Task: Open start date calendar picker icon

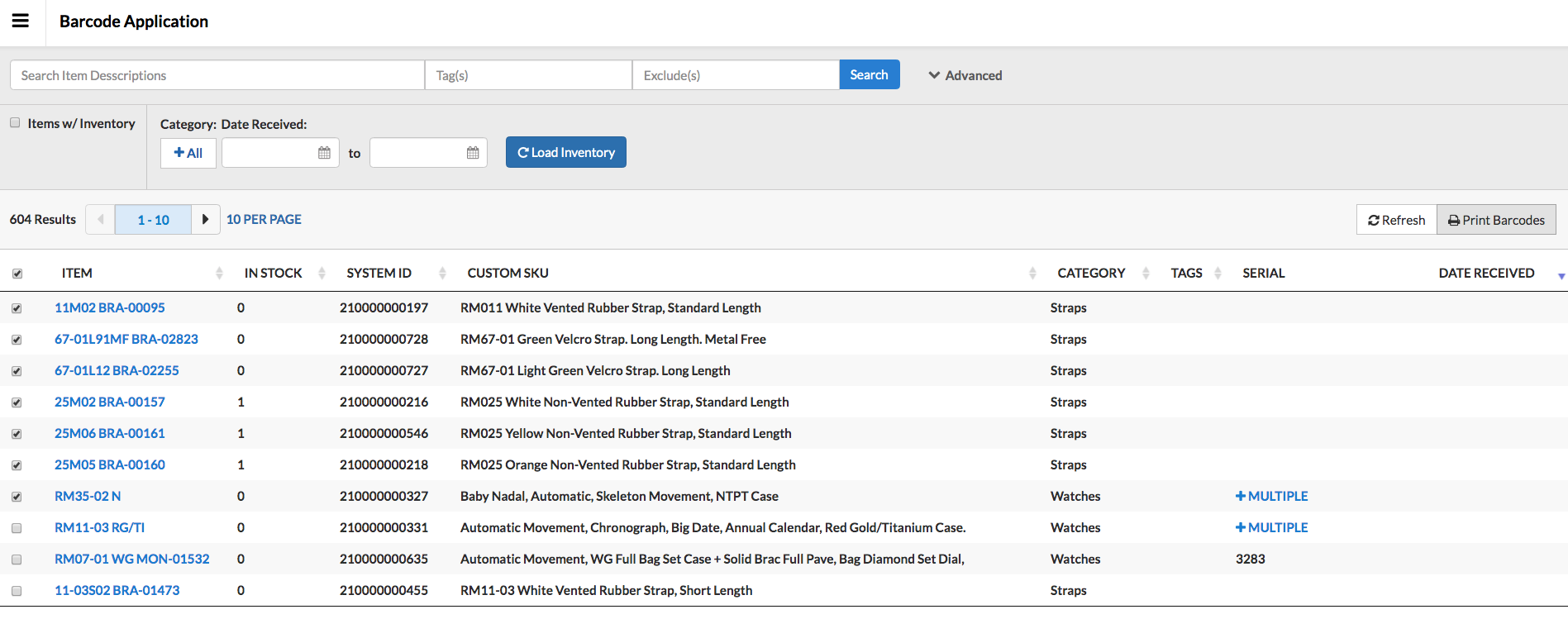Action: [324, 153]
